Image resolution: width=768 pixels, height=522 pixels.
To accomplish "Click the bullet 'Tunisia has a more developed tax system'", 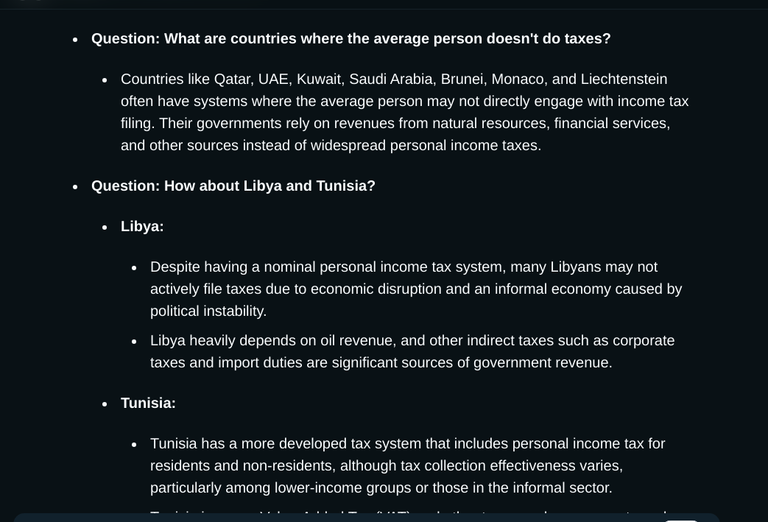I will [408, 466].
